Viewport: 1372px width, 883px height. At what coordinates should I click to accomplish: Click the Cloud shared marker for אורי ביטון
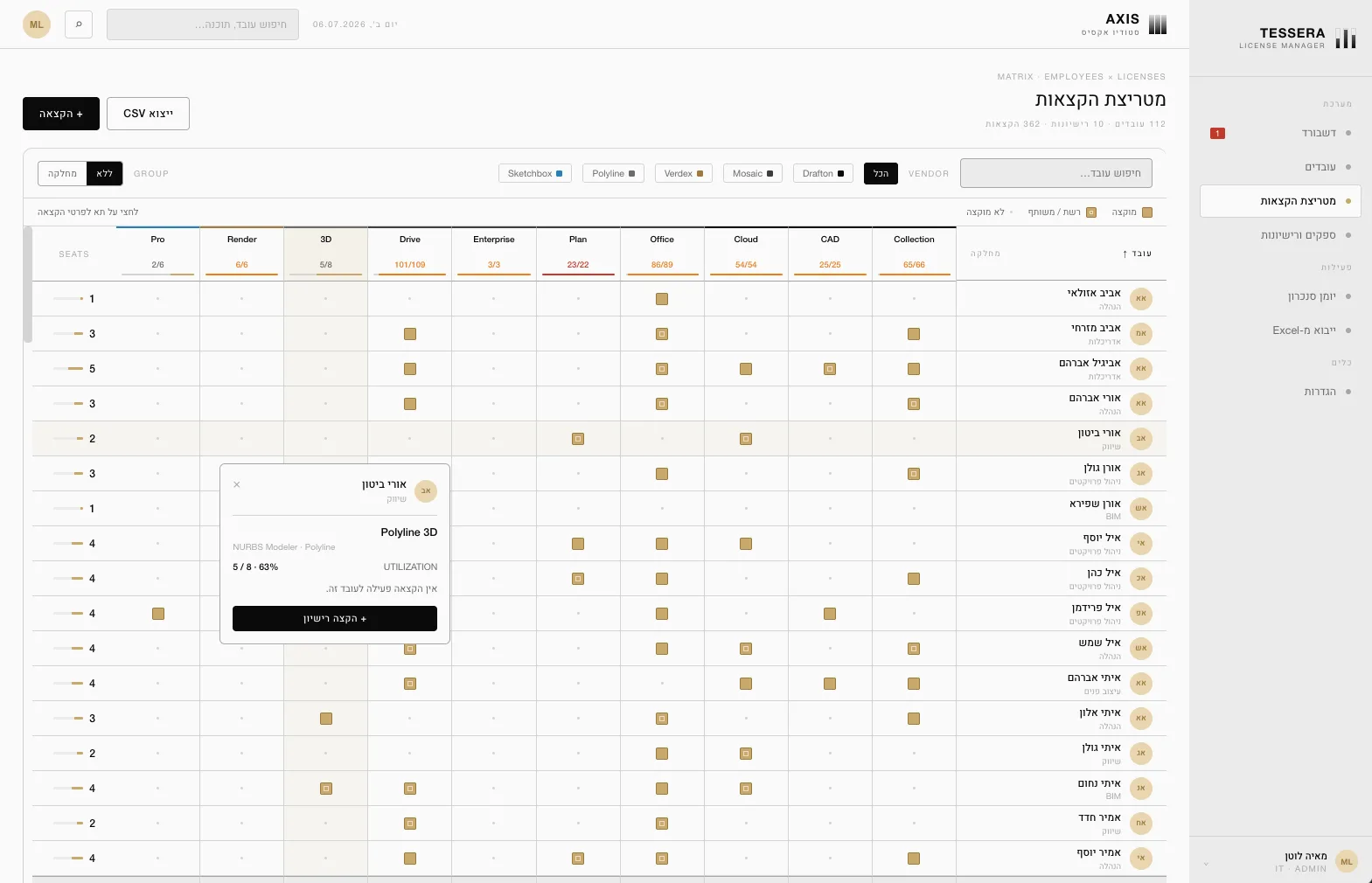click(x=746, y=439)
